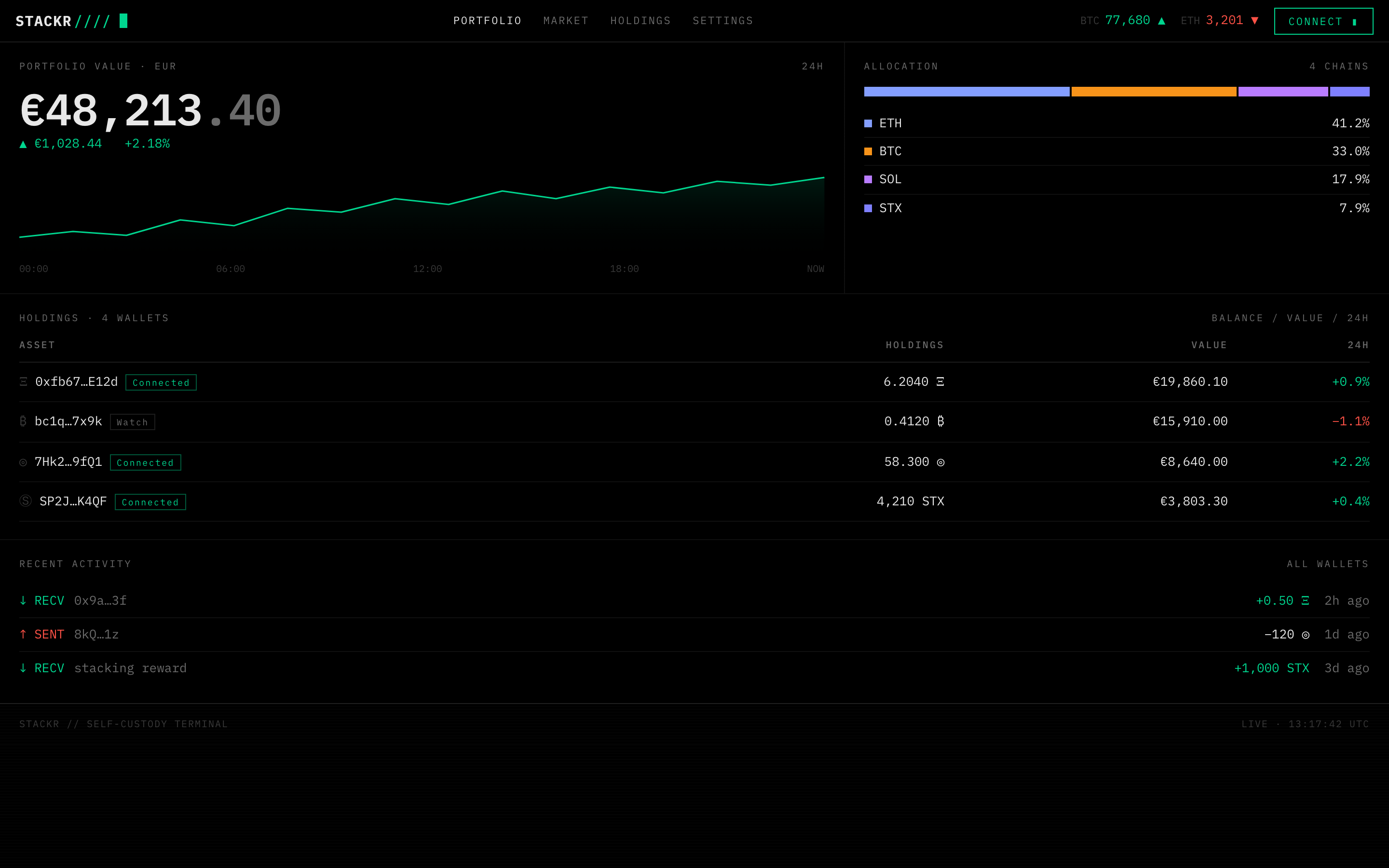Click the Connected badge on 0xfb67…E12d

161,382
